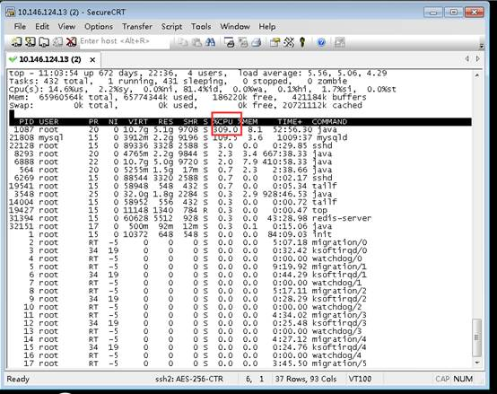Open the File menu

click(x=20, y=27)
